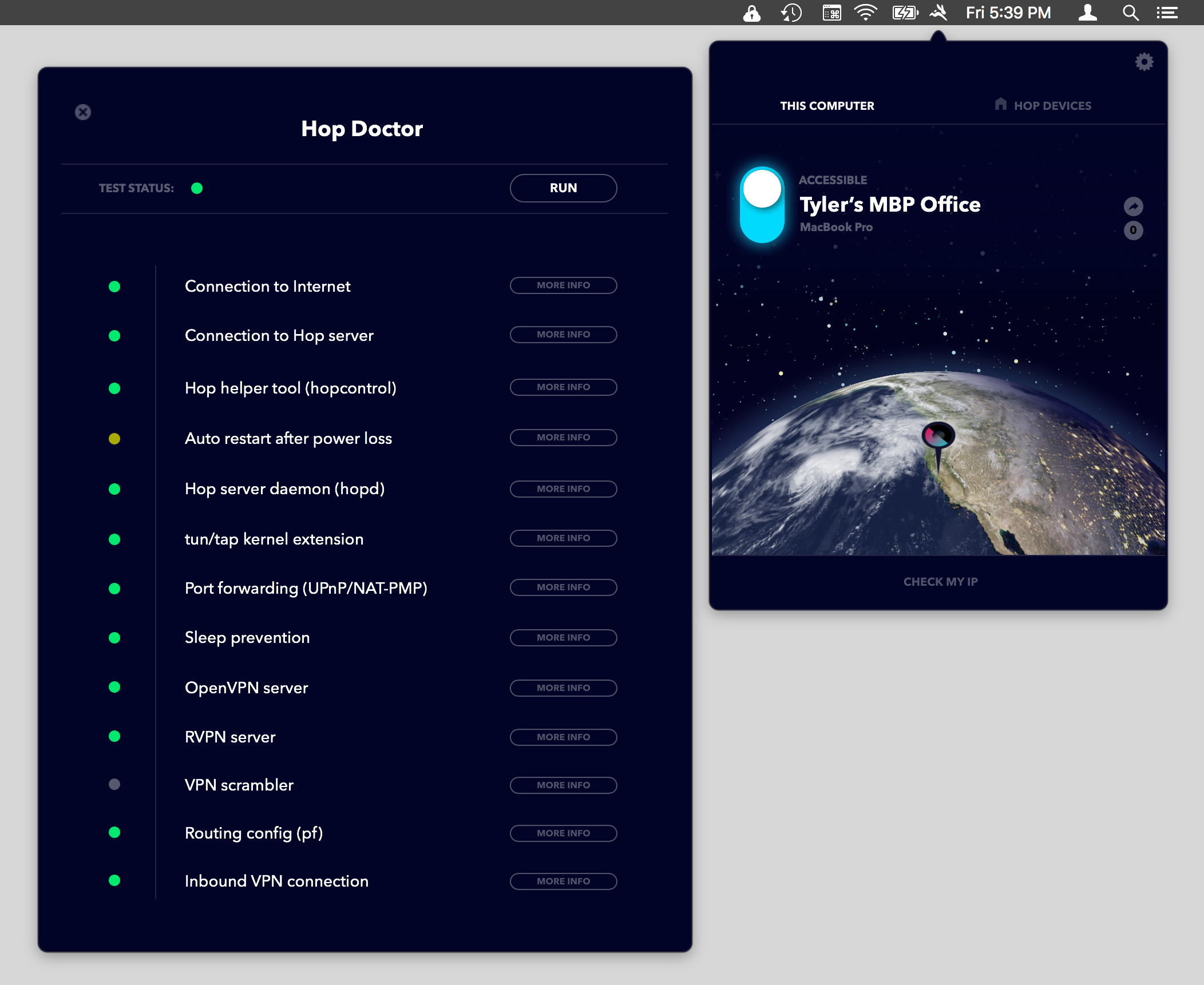Image resolution: width=1204 pixels, height=985 pixels.
Task: Open More Info for Connection to Hop server
Action: (x=563, y=335)
